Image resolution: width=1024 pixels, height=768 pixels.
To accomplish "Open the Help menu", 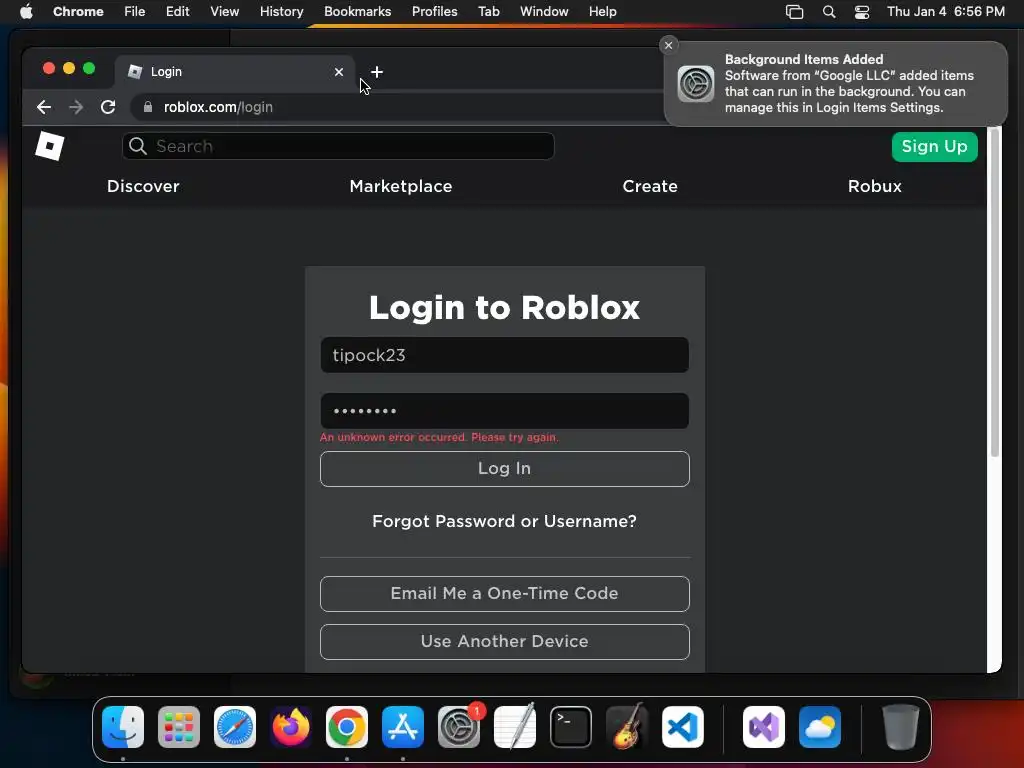I will (602, 12).
